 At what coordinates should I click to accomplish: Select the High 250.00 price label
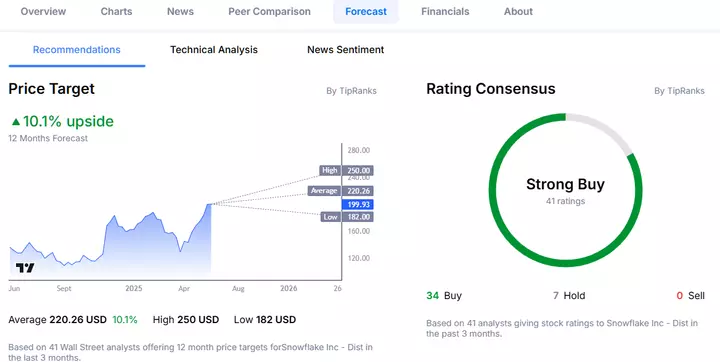(346, 170)
